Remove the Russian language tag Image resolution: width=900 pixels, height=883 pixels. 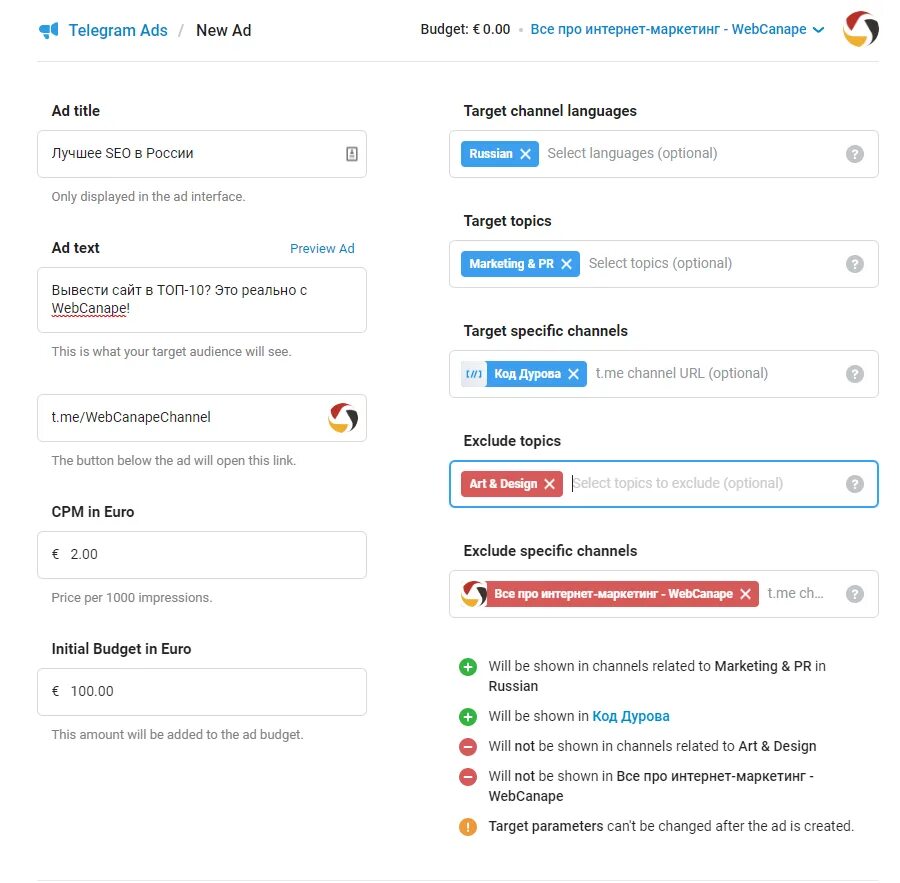pyautogui.click(x=525, y=154)
